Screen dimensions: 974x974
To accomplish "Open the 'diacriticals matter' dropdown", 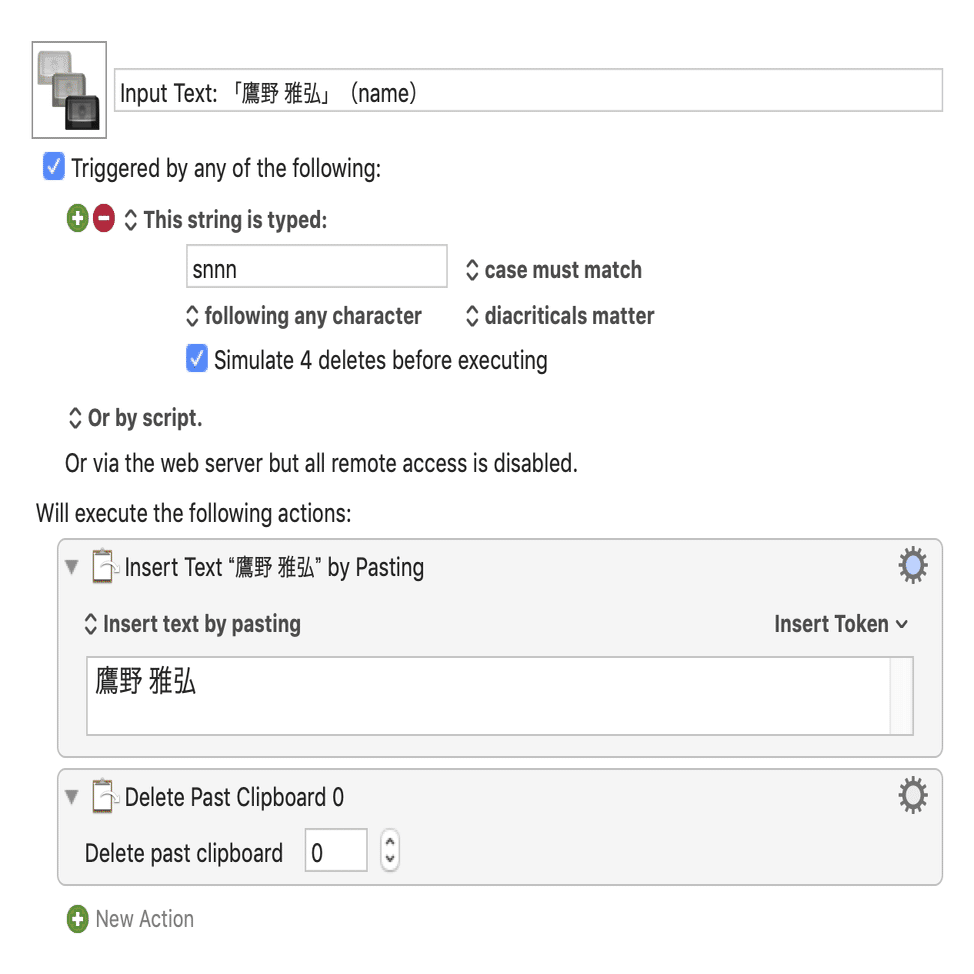I will point(559,316).
